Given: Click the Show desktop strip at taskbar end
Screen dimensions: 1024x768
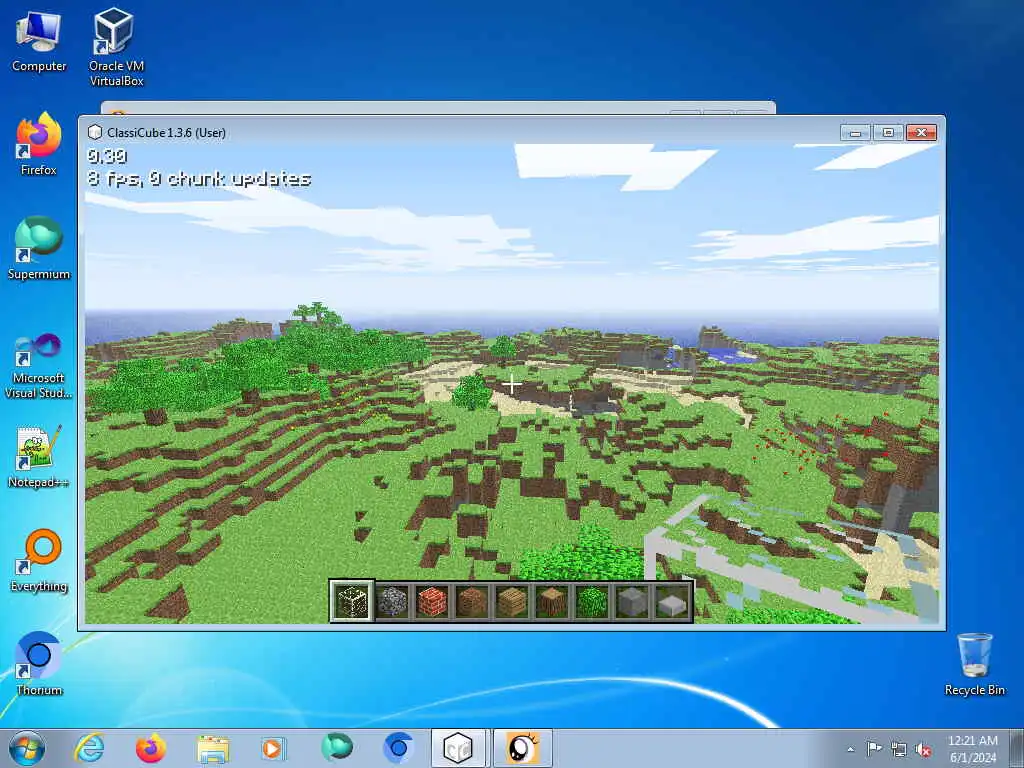Looking at the screenshot, I should (x=1017, y=748).
